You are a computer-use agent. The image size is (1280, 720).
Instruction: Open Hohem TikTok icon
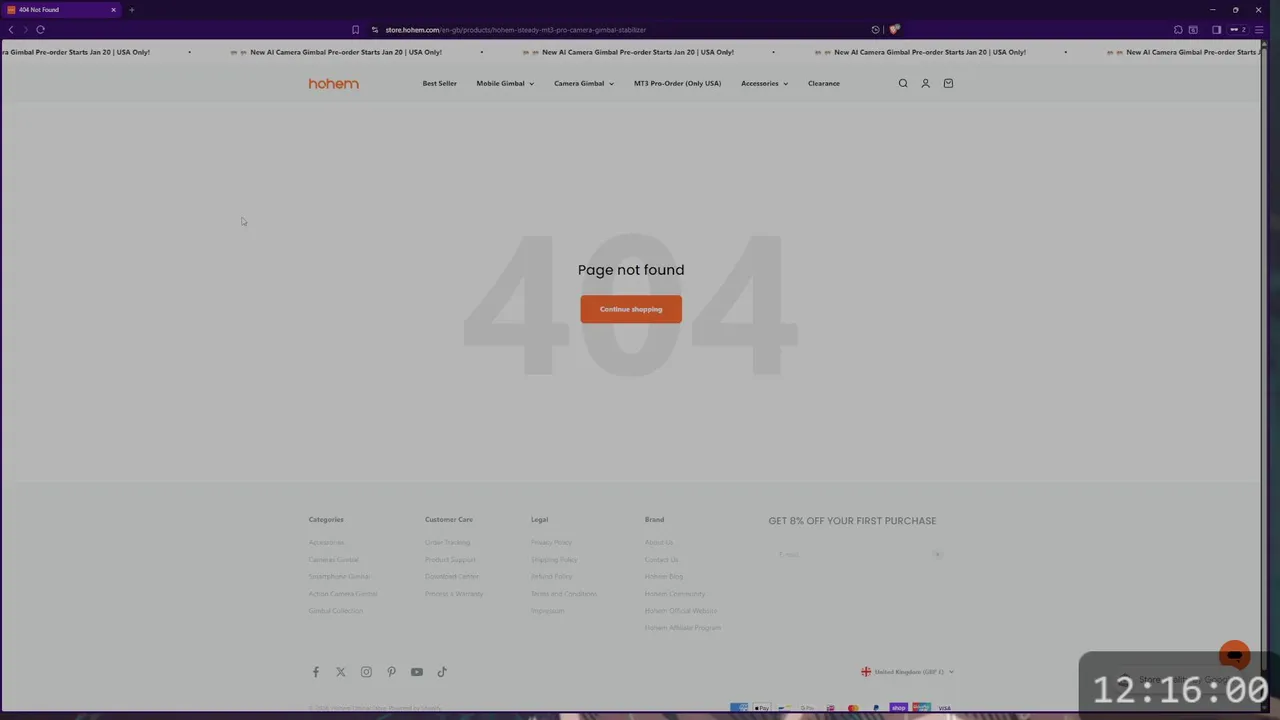click(442, 672)
